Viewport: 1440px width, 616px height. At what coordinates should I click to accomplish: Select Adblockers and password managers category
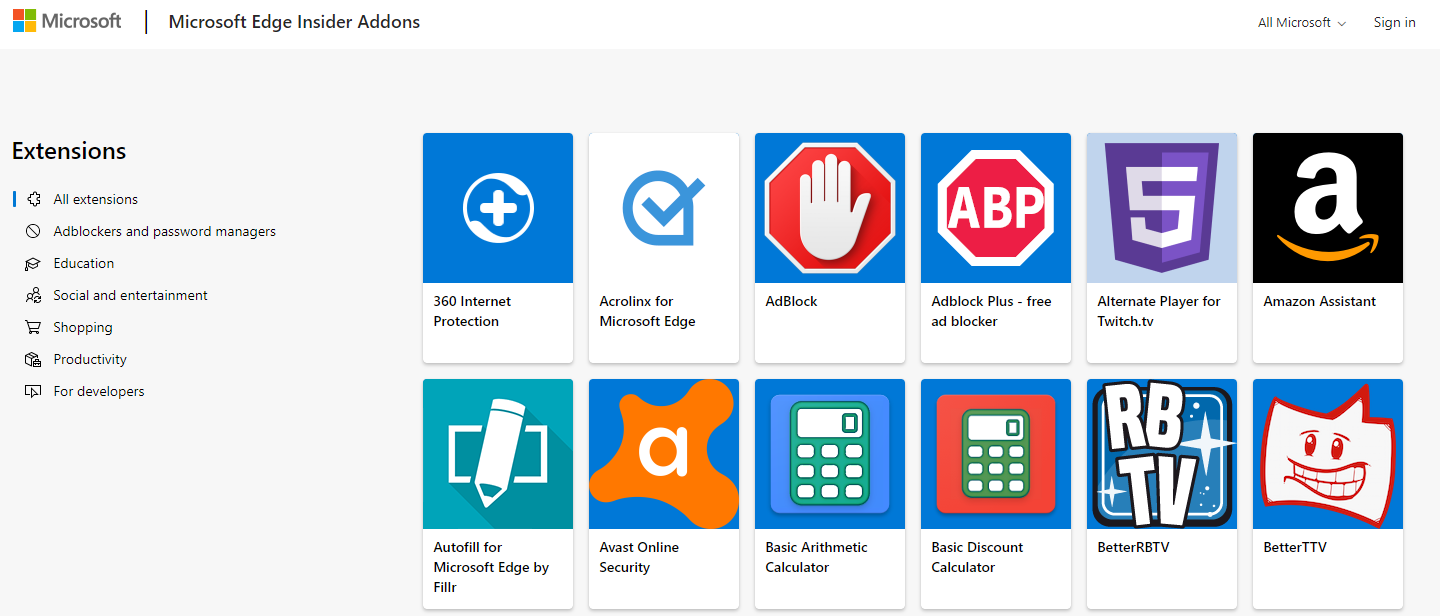click(165, 231)
